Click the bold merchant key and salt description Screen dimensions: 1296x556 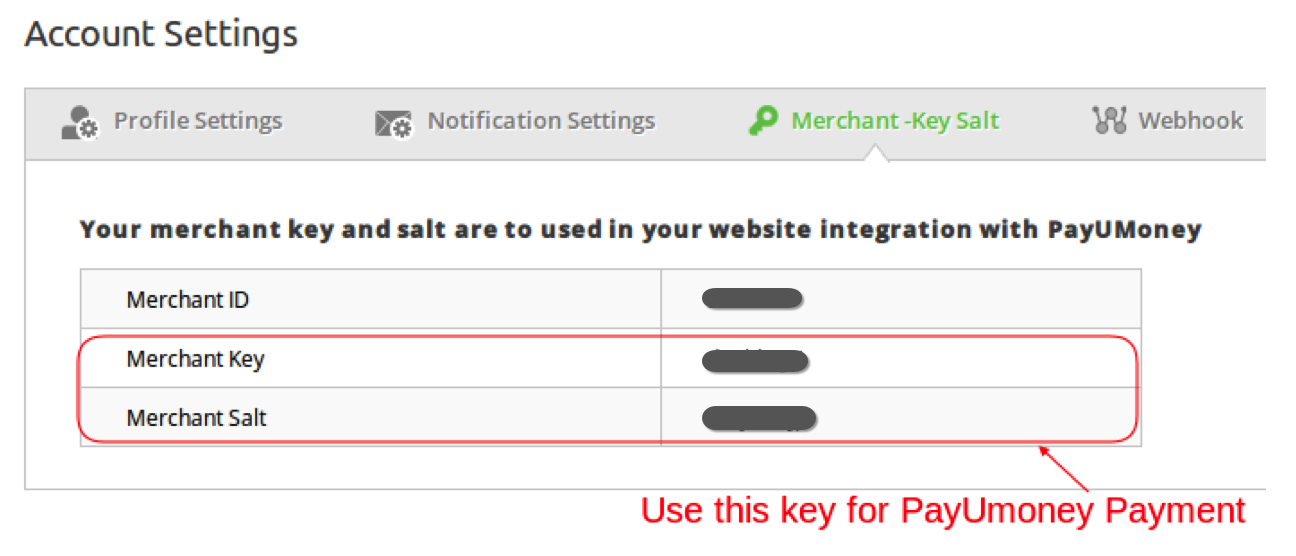[640, 230]
